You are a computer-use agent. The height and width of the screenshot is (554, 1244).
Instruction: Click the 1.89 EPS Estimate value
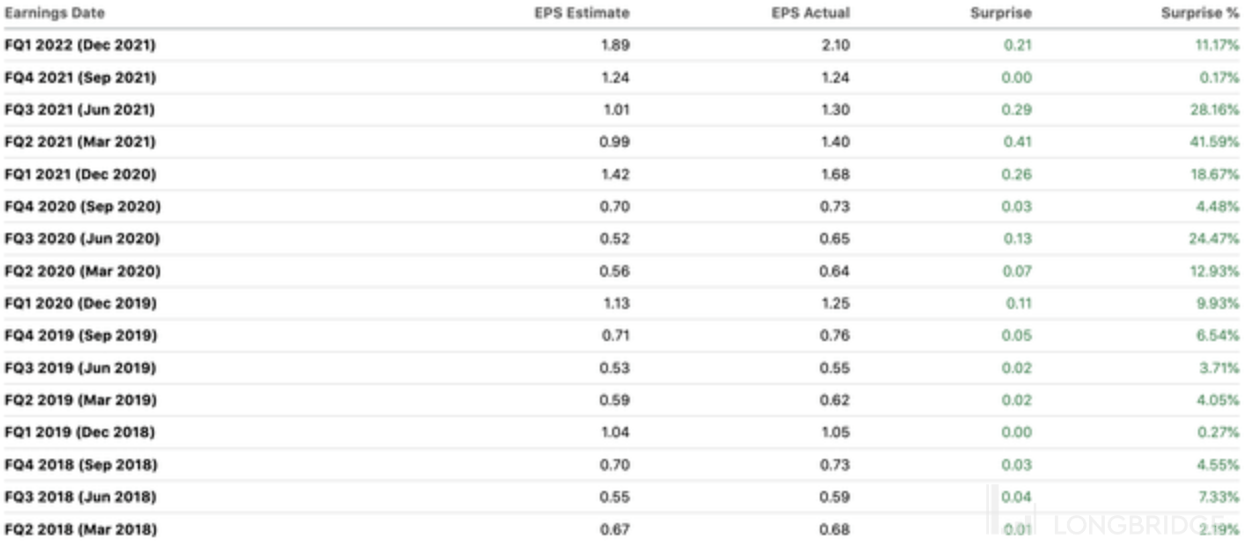[616, 46]
